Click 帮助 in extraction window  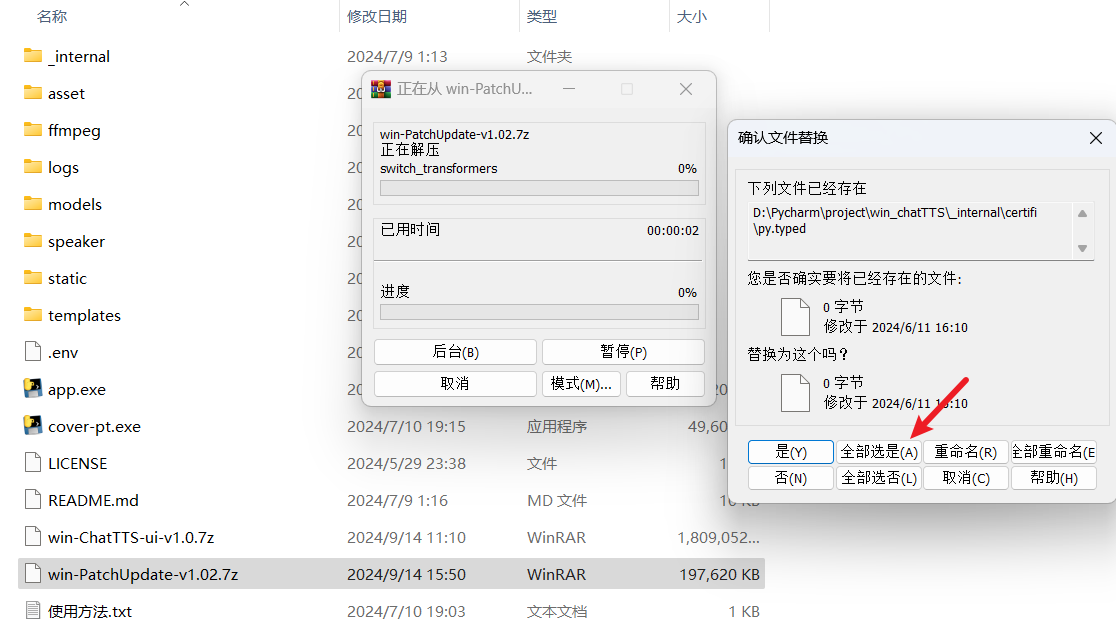point(665,384)
